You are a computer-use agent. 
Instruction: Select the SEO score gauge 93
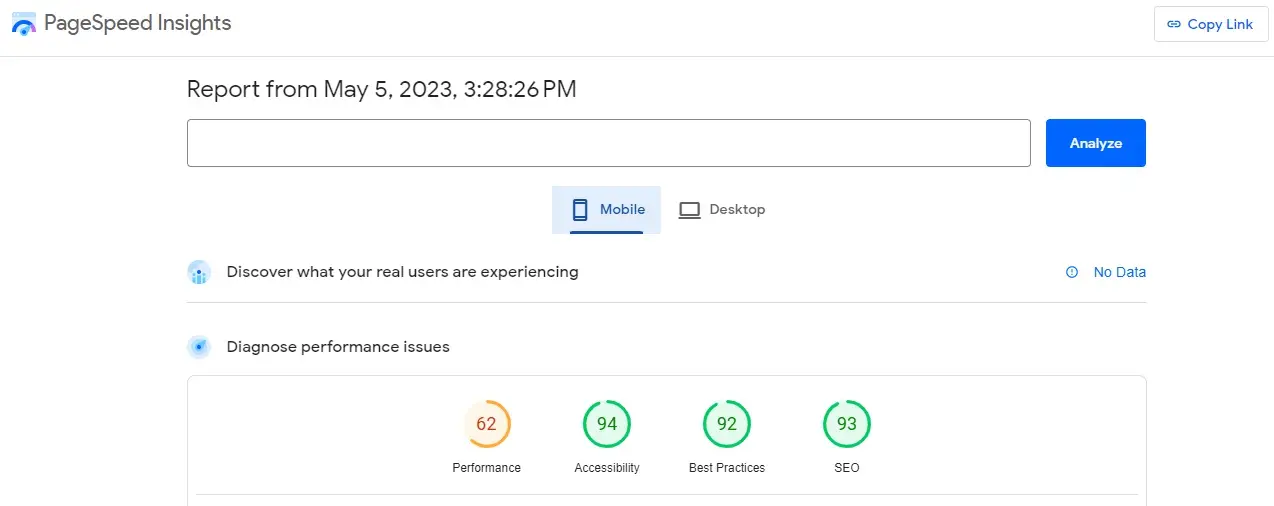pyautogui.click(x=847, y=424)
